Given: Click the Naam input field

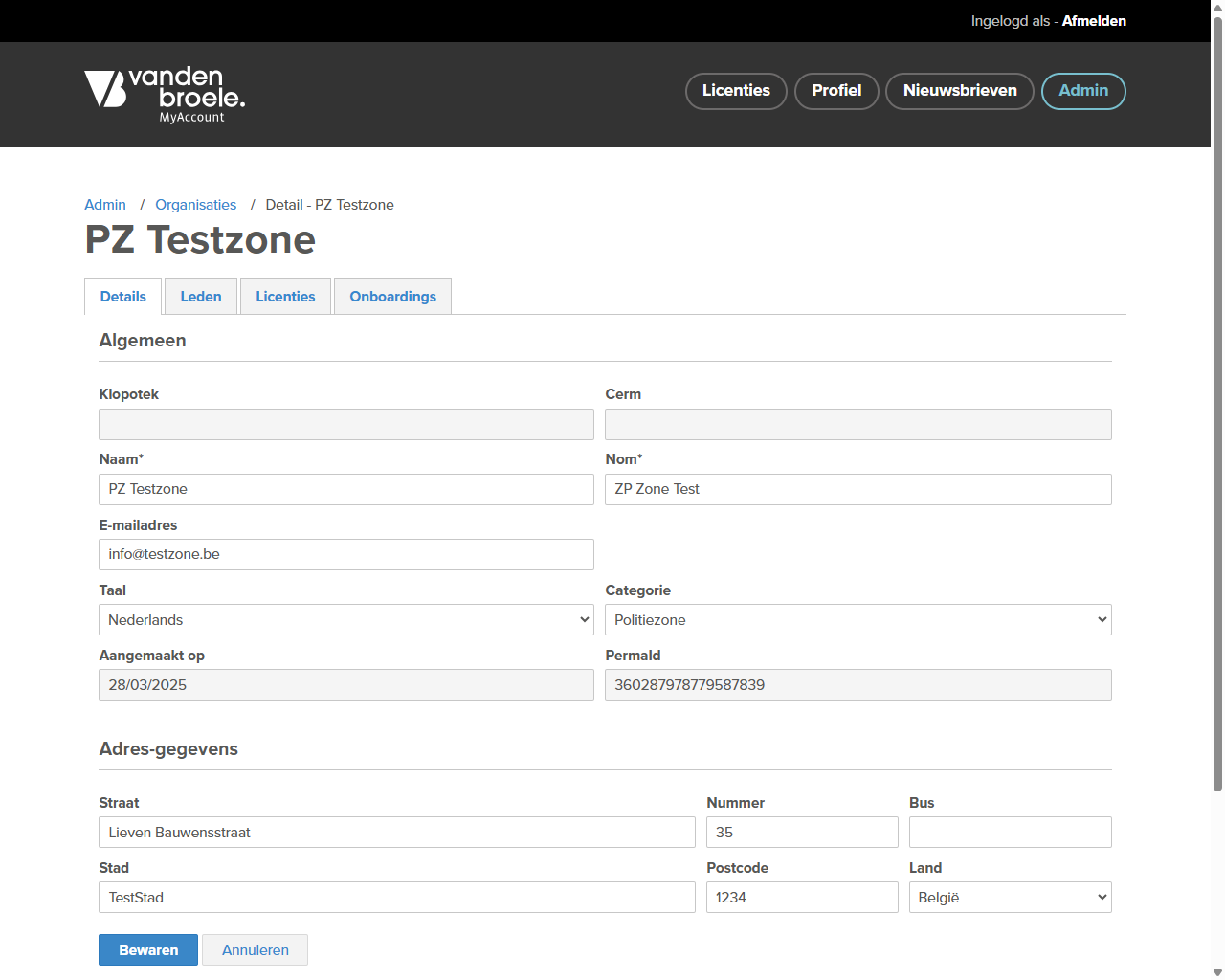Looking at the screenshot, I should point(346,489).
